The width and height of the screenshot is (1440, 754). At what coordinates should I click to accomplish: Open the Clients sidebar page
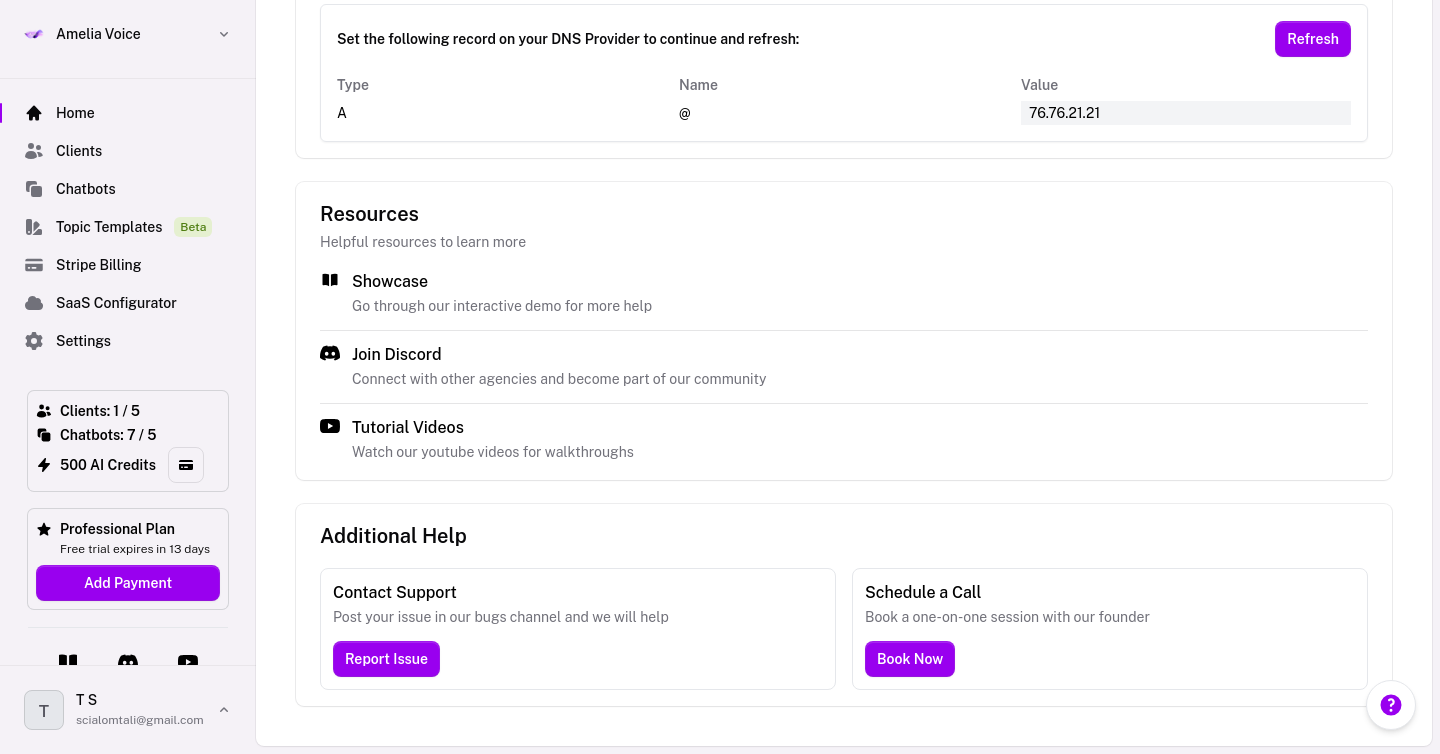[79, 151]
